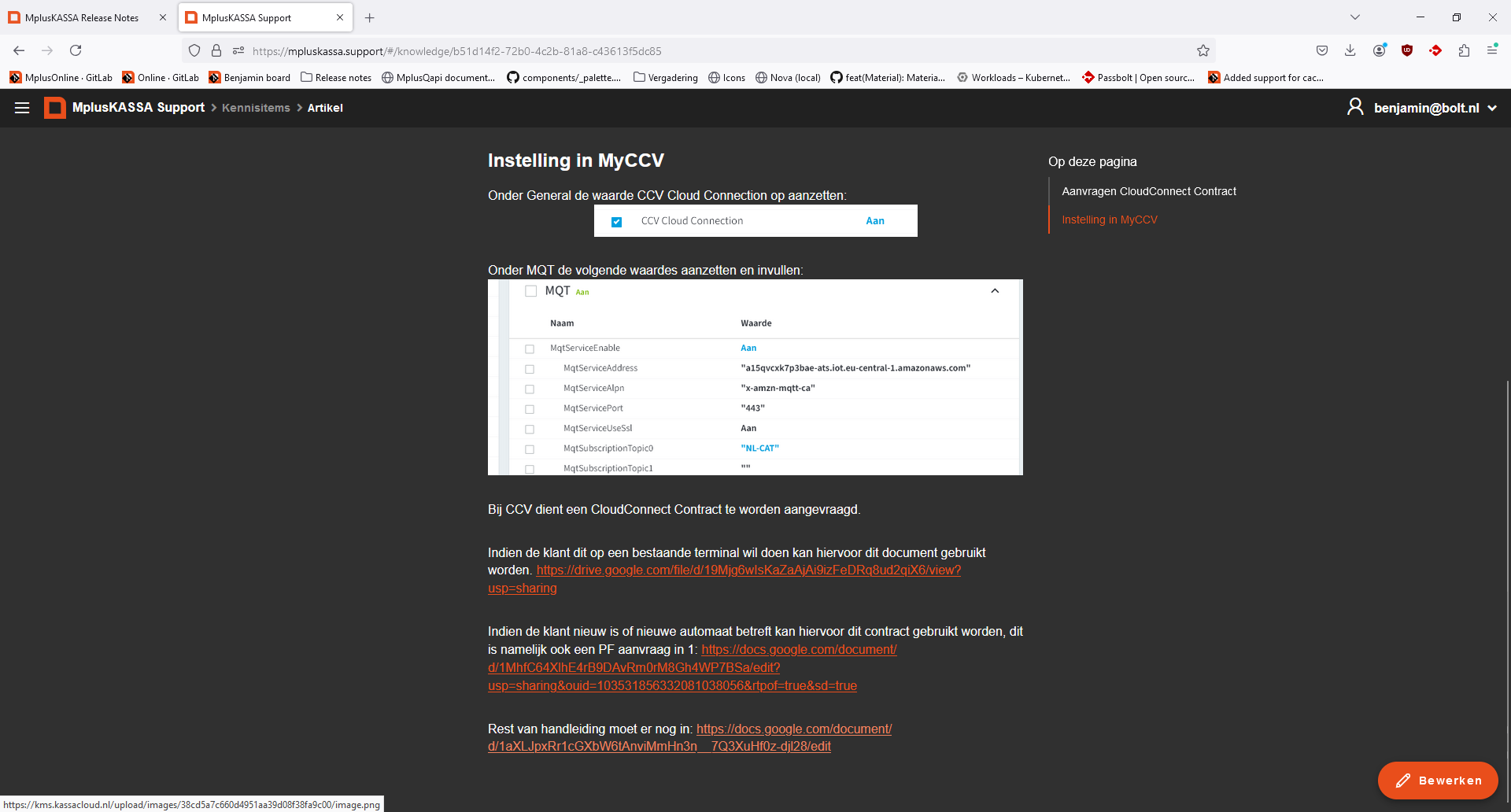1511x812 pixels.
Task: Click the "NL-CAT" topic value
Action: [x=759, y=448]
